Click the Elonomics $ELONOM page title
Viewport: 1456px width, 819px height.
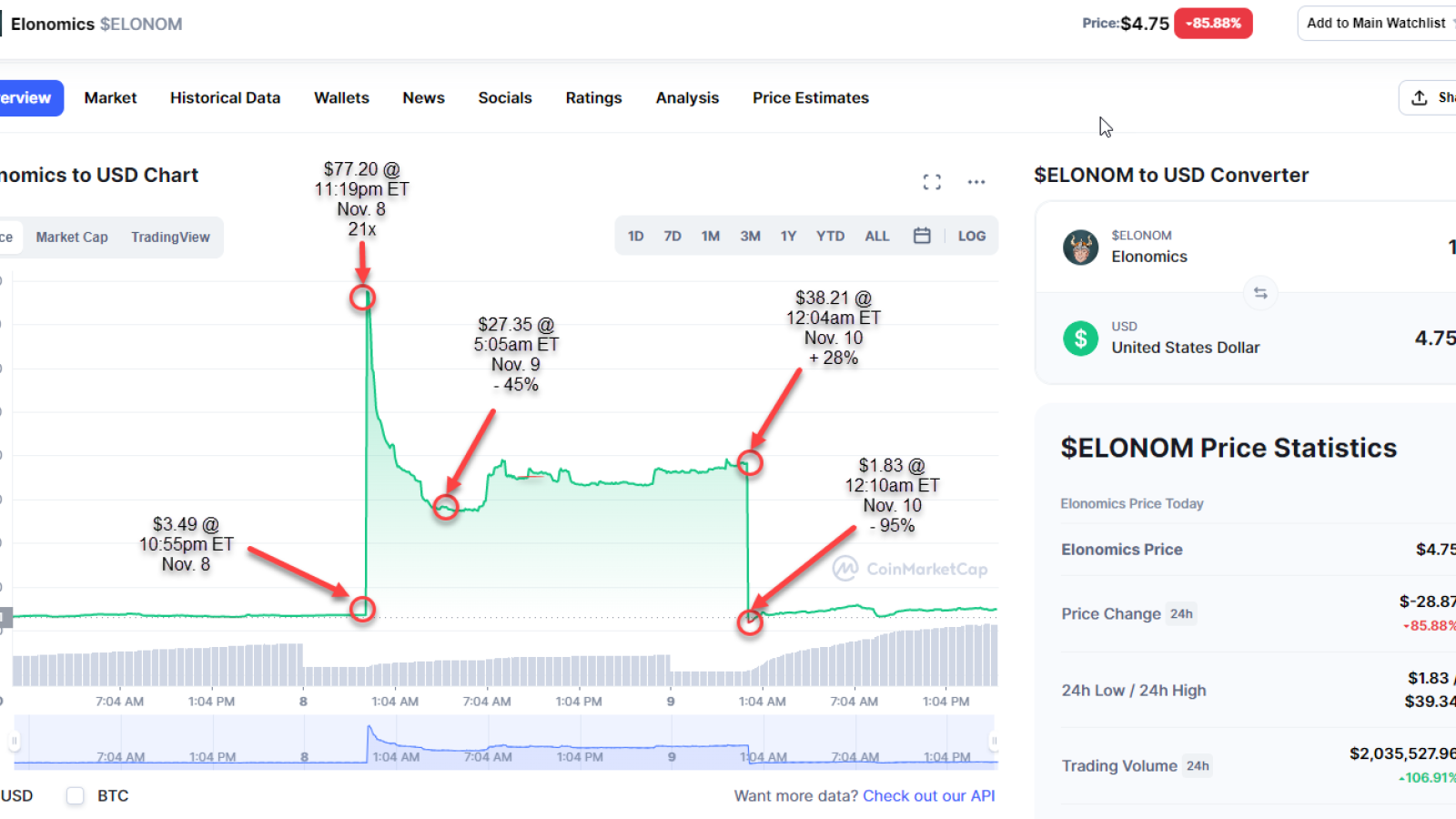pos(96,24)
